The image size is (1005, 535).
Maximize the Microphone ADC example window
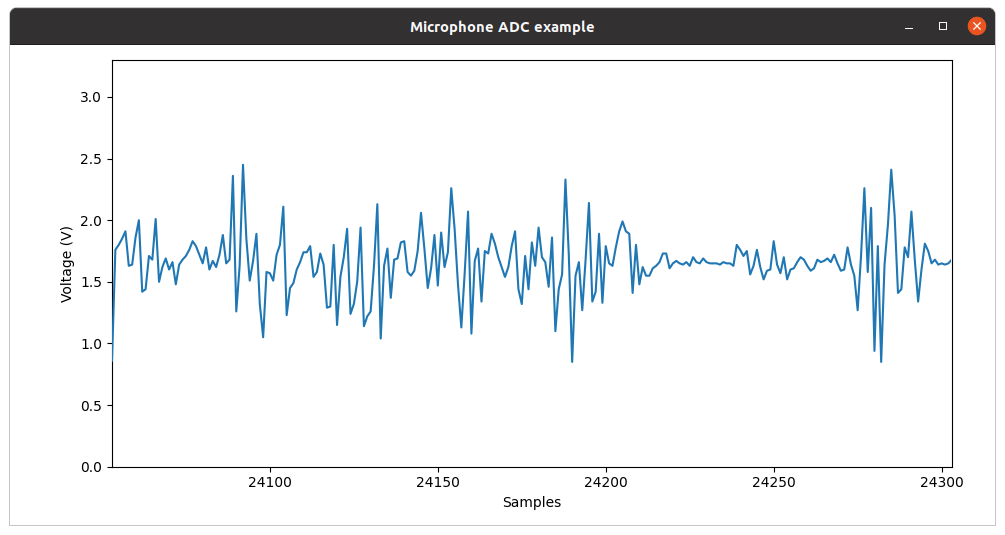pos(943,27)
